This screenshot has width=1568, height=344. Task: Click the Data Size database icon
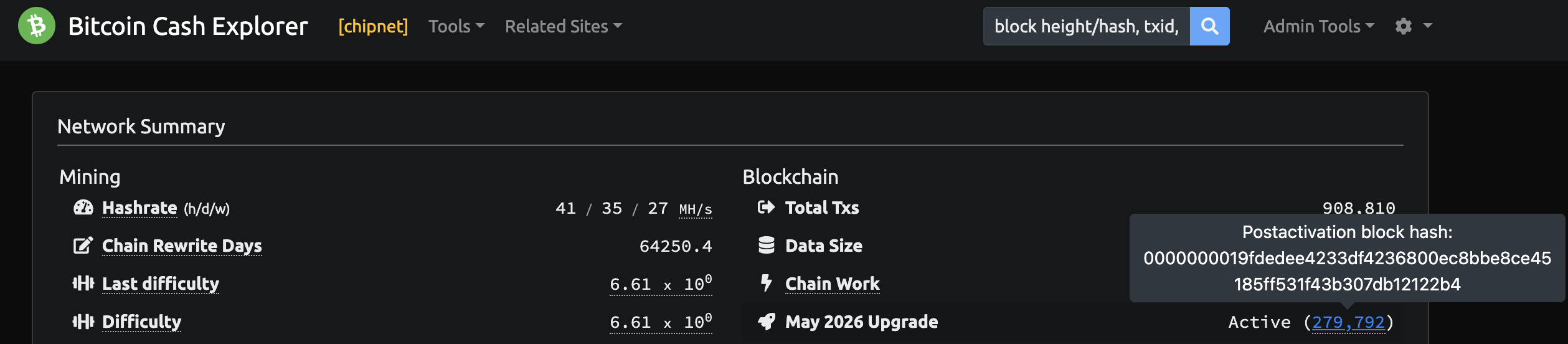click(x=766, y=246)
